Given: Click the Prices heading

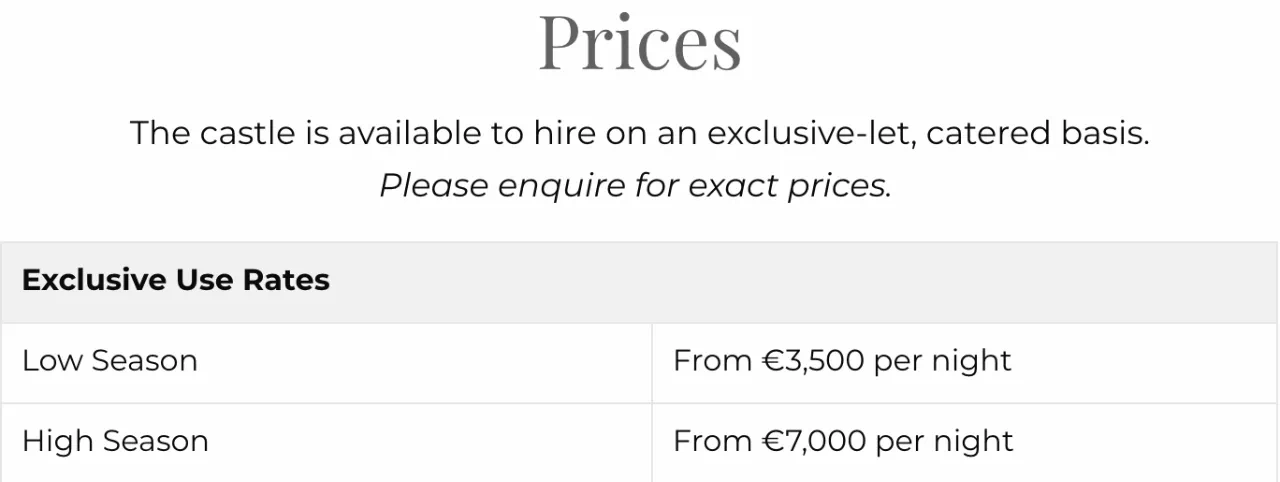Looking at the screenshot, I should pyautogui.click(x=640, y=41).
